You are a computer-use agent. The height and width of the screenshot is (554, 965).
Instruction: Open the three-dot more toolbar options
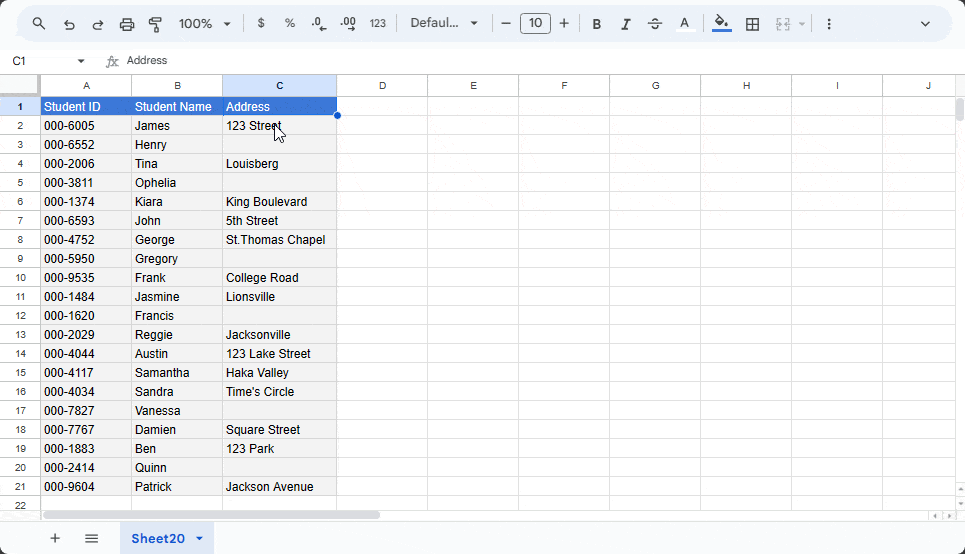(829, 24)
